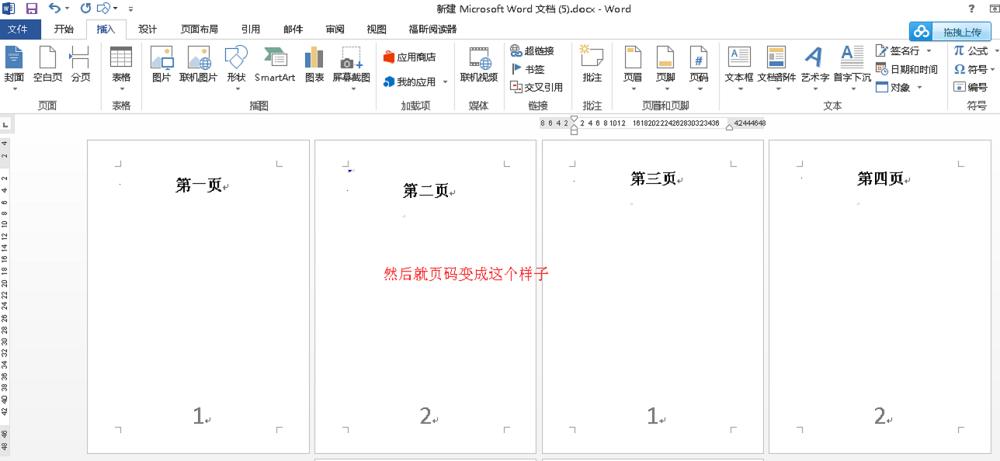Open the 表格 insert table menu

(x=121, y=68)
